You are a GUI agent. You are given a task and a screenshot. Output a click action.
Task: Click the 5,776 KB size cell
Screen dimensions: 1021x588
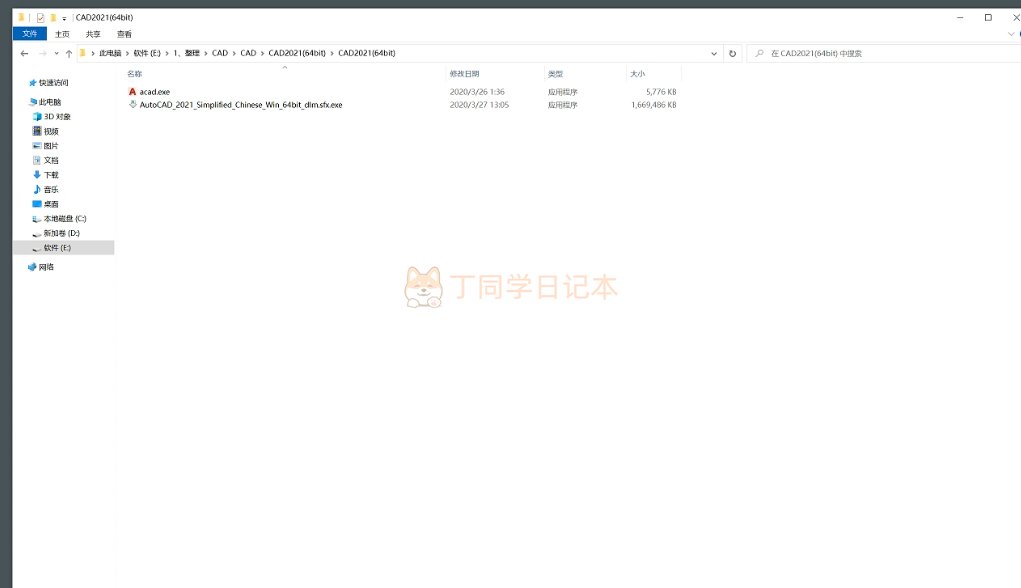coord(661,92)
